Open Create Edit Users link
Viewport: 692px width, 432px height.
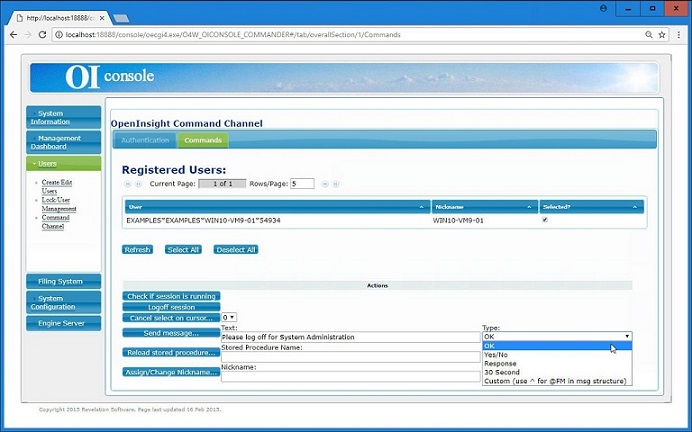[56, 187]
